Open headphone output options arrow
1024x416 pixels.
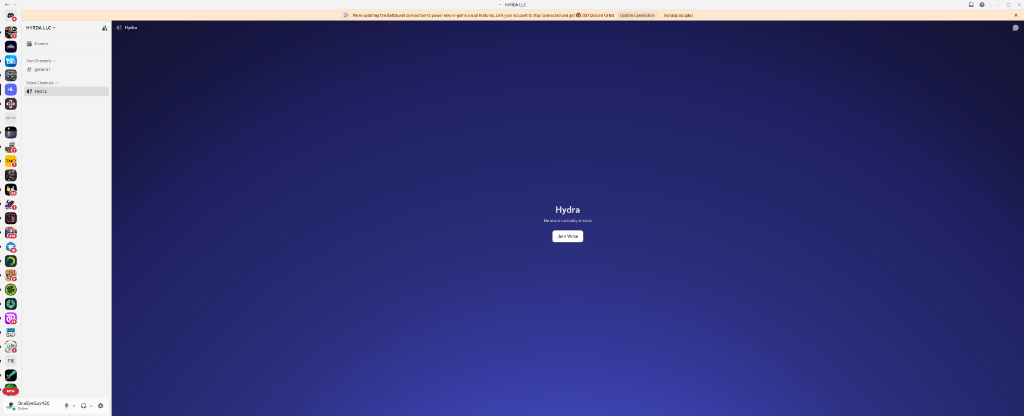click(x=91, y=406)
